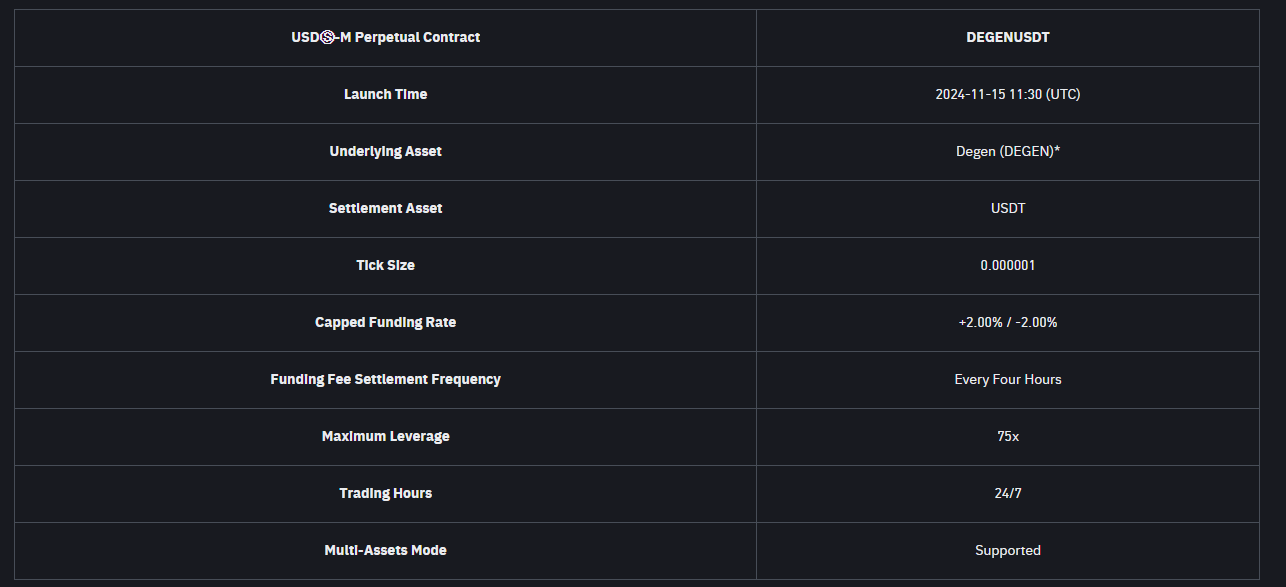Image resolution: width=1286 pixels, height=587 pixels.
Task: Click the DEGENUSDT contract name
Action: click(x=1007, y=37)
